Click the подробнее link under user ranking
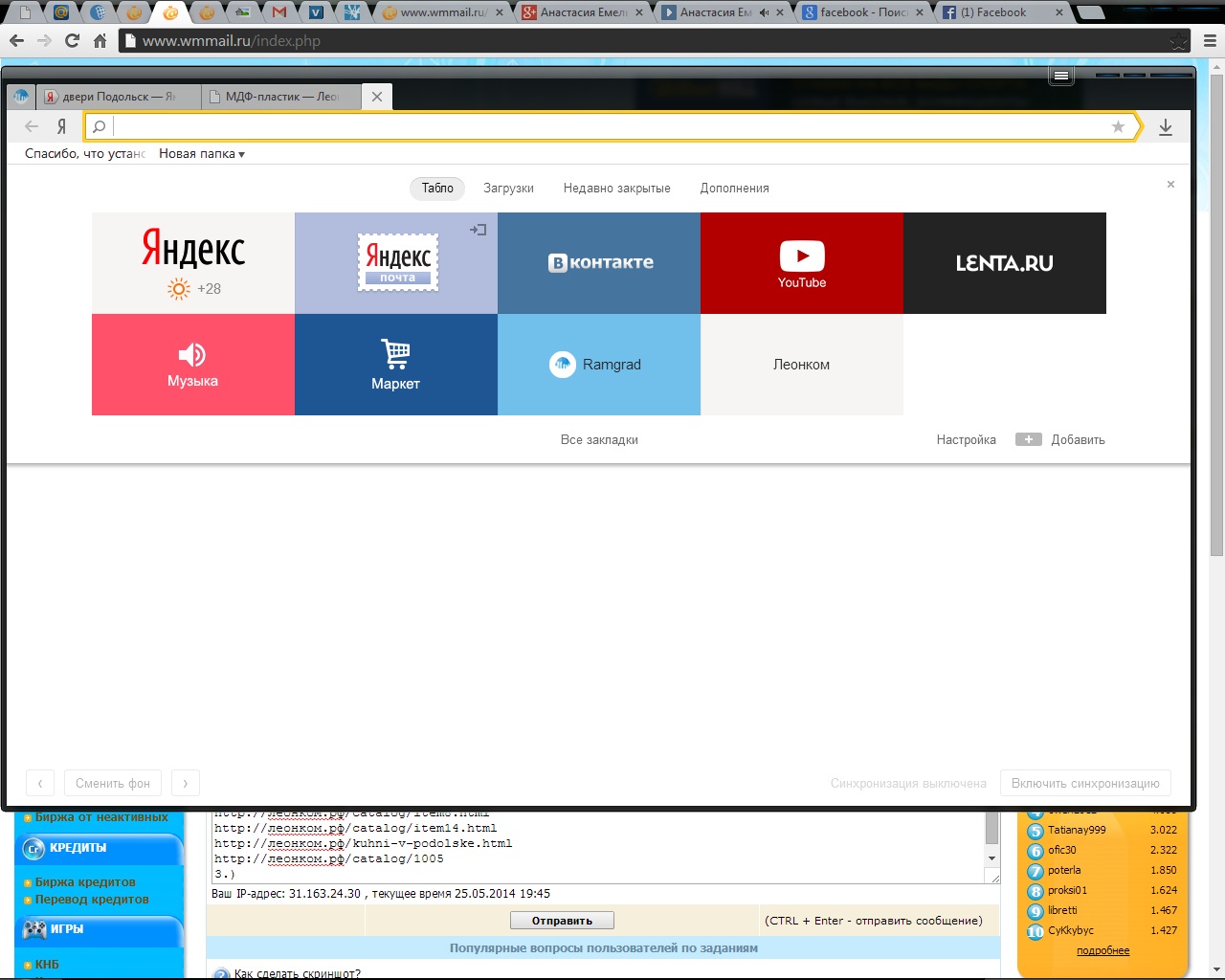This screenshot has height=980, width=1225. pyautogui.click(x=1102, y=951)
